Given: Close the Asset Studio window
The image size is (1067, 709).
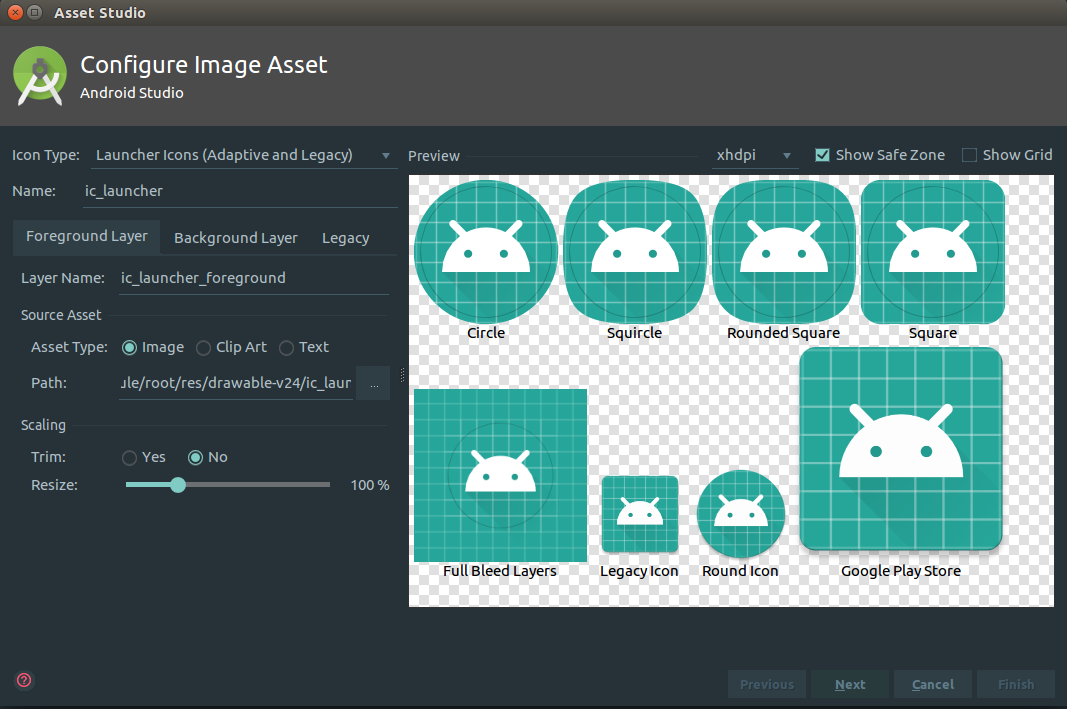Looking at the screenshot, I should click(15, 12).
